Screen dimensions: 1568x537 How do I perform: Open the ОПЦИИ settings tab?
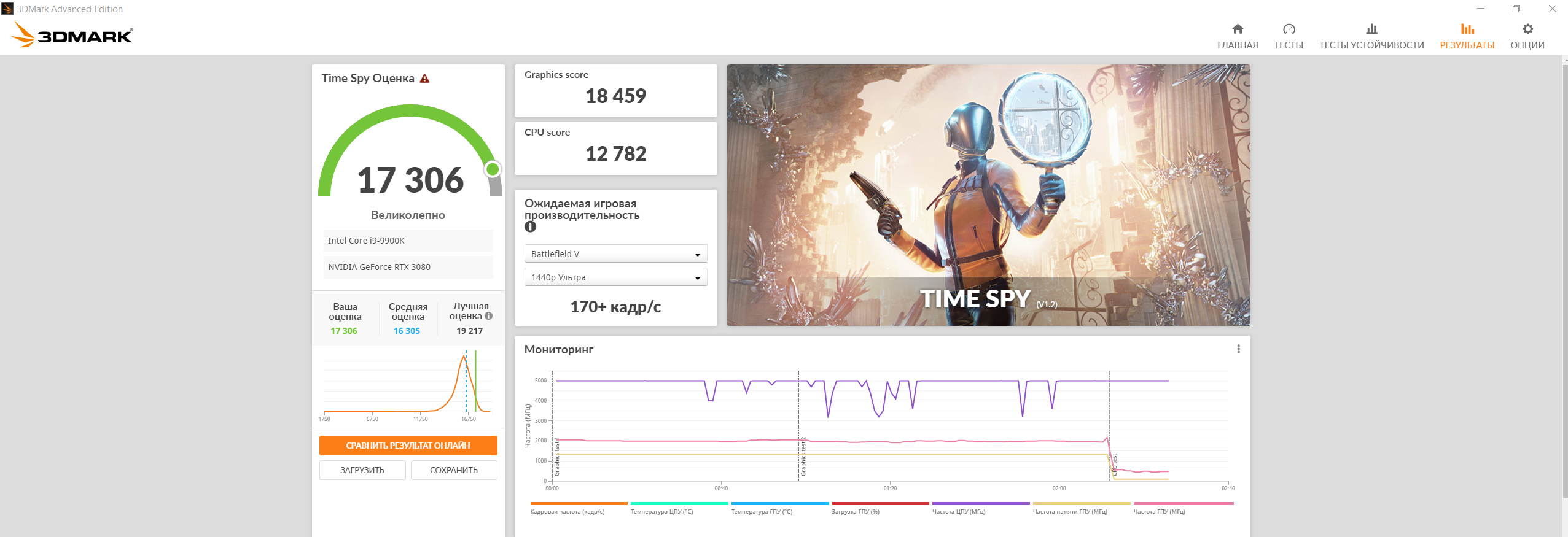[x=1527, y=37]
